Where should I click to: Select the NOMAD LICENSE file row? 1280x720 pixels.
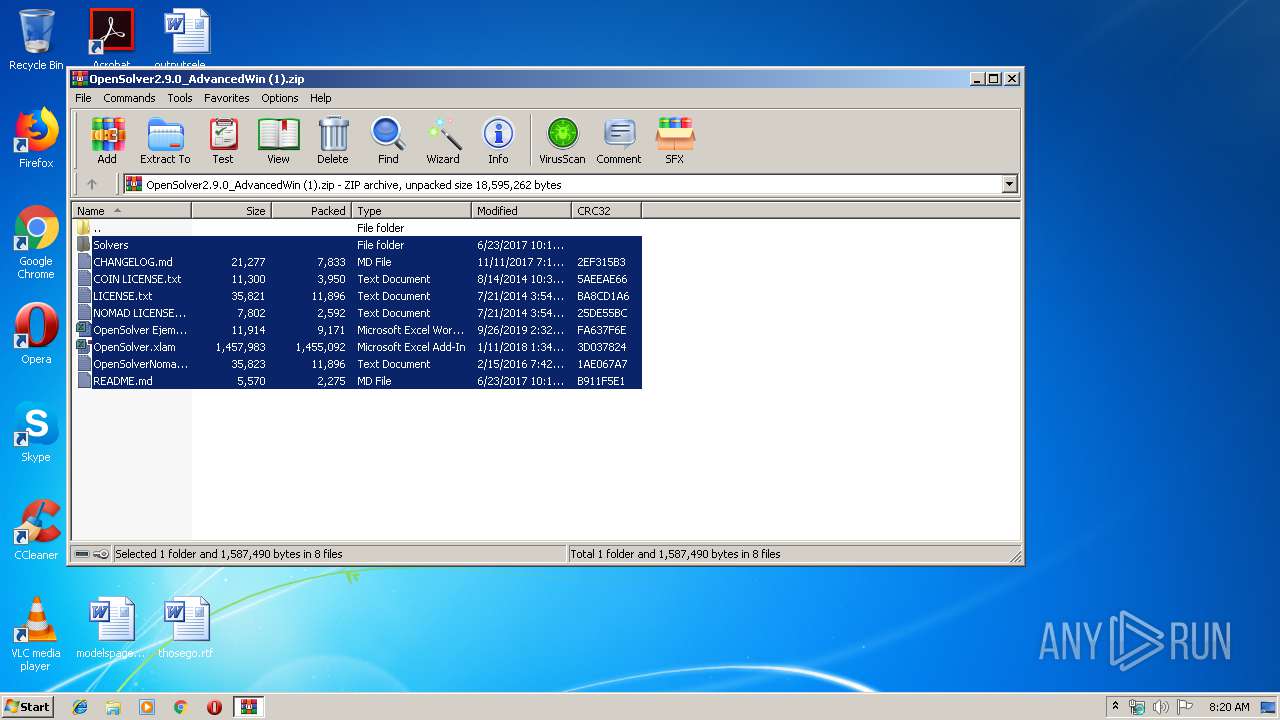coord(358,313)
